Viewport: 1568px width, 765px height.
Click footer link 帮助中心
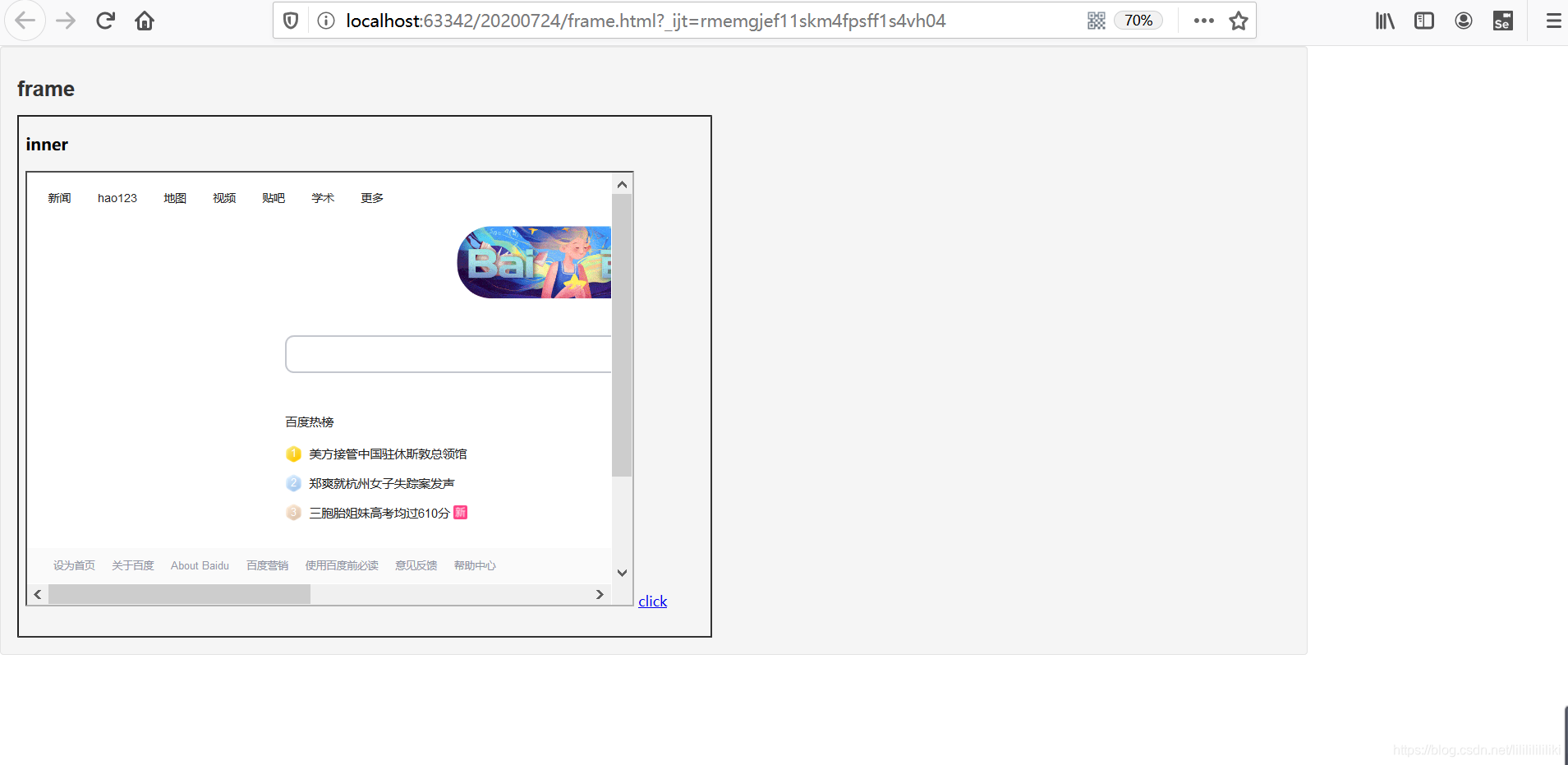tap(475, 565)
